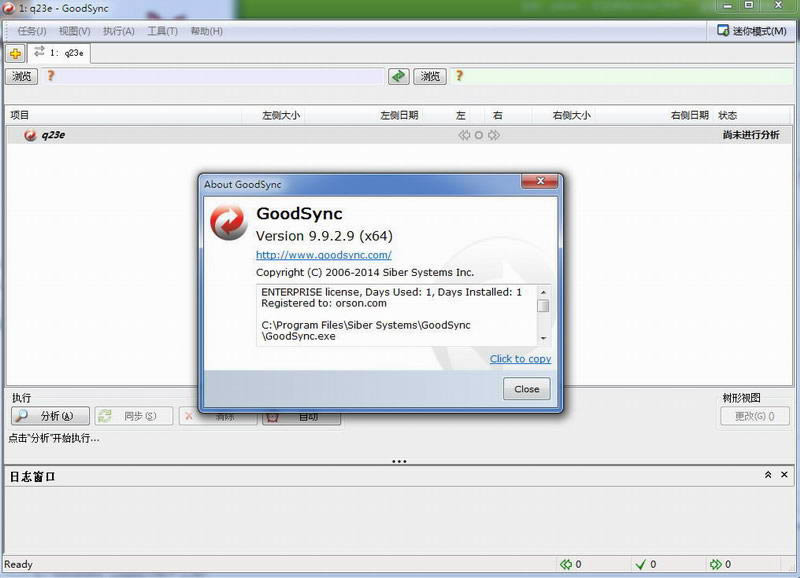Select the '1: q23e' job tab
Screen dimensions: 800x578
click(x=59, y=53)
